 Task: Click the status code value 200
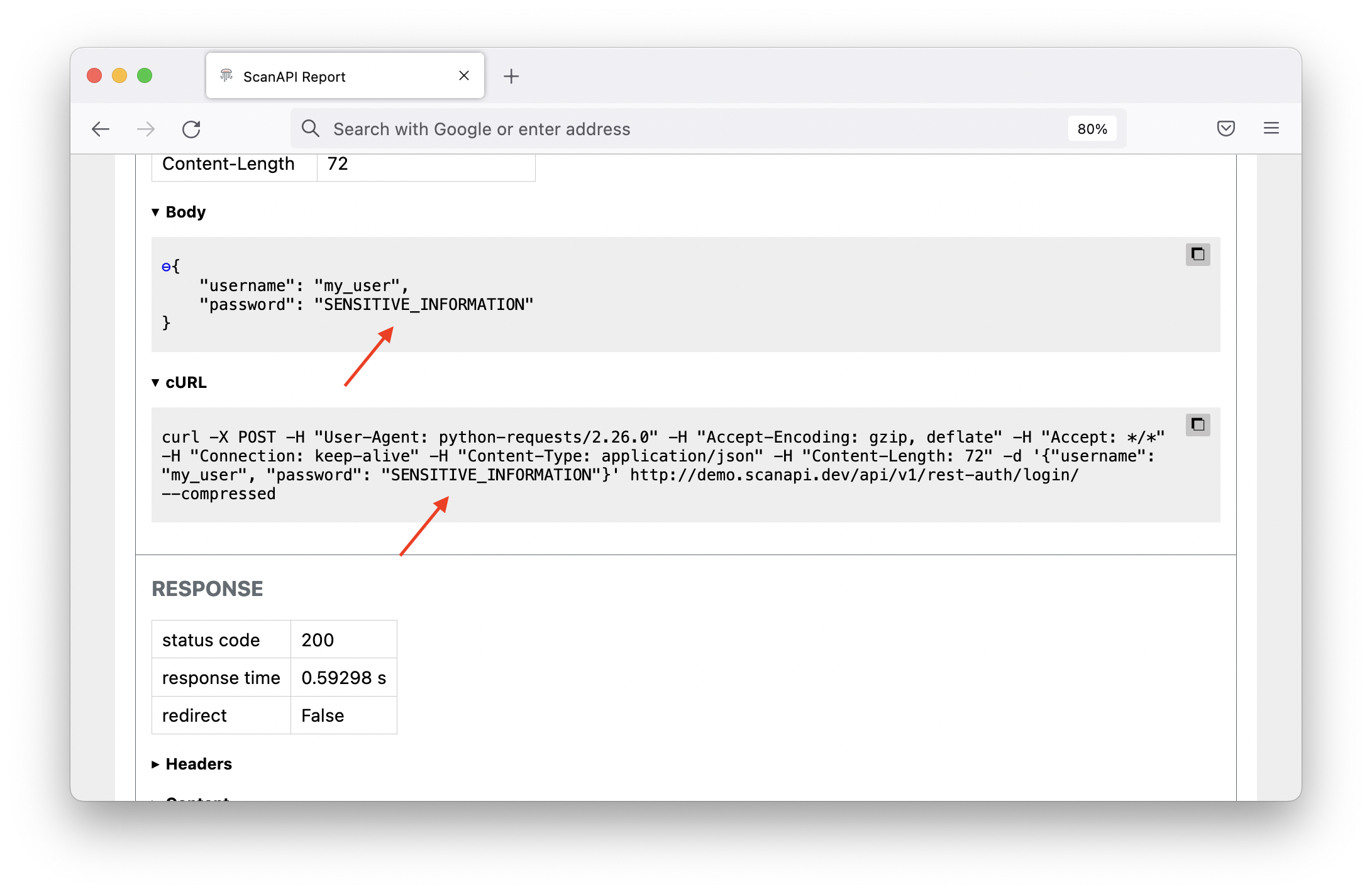(318, 640)
